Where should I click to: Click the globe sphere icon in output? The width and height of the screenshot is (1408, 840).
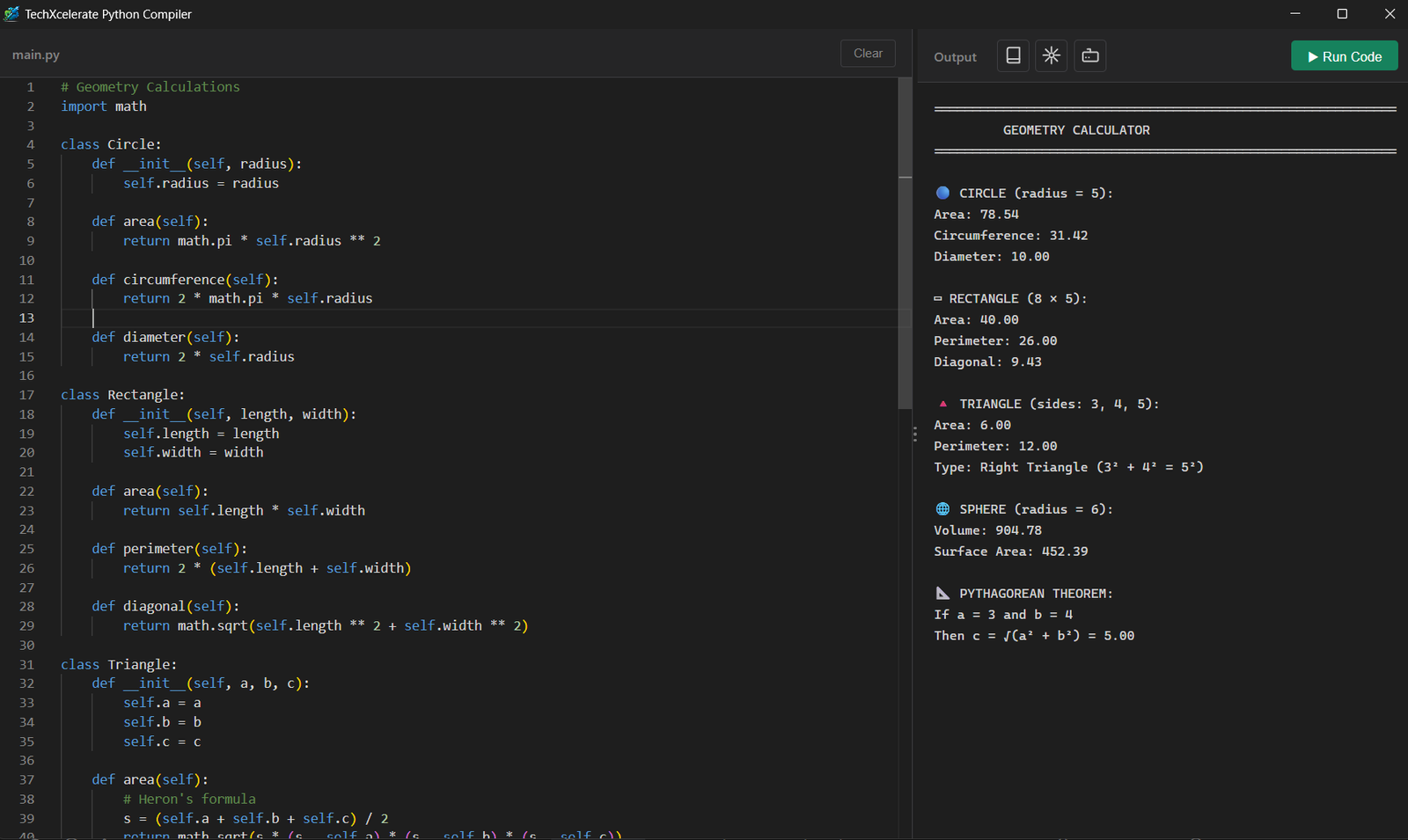942,509
